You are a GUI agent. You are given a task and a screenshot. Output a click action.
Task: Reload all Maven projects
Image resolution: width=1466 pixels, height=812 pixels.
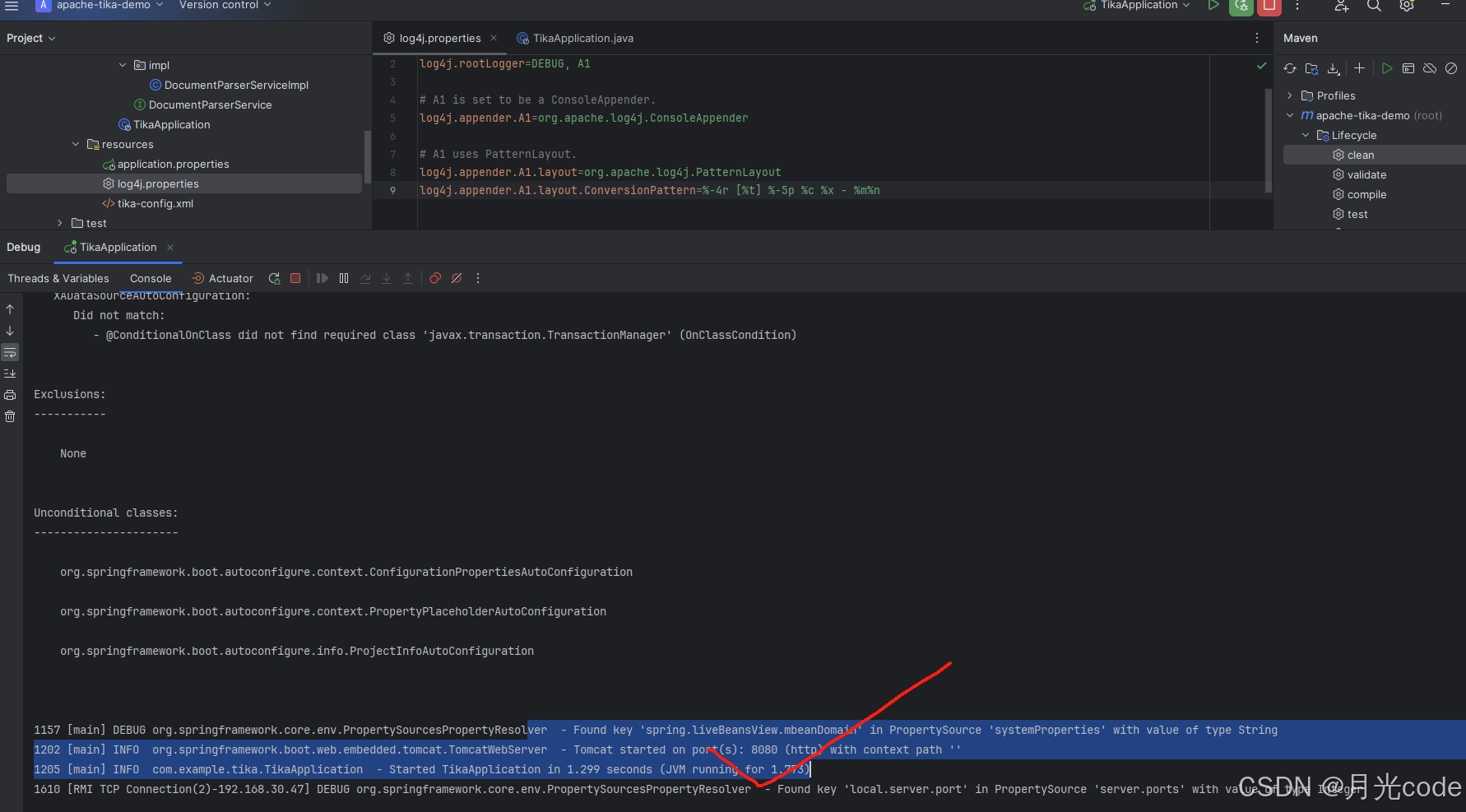click(1290, 68)
